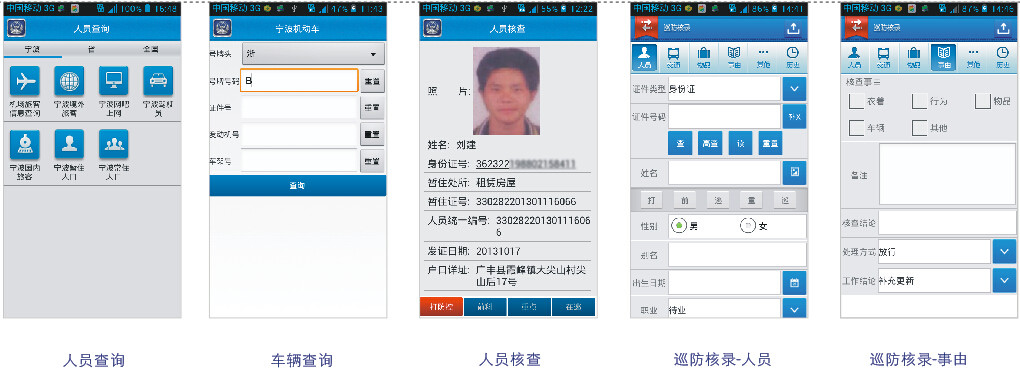Tap person photo in 人员核查

click(506, 91)
